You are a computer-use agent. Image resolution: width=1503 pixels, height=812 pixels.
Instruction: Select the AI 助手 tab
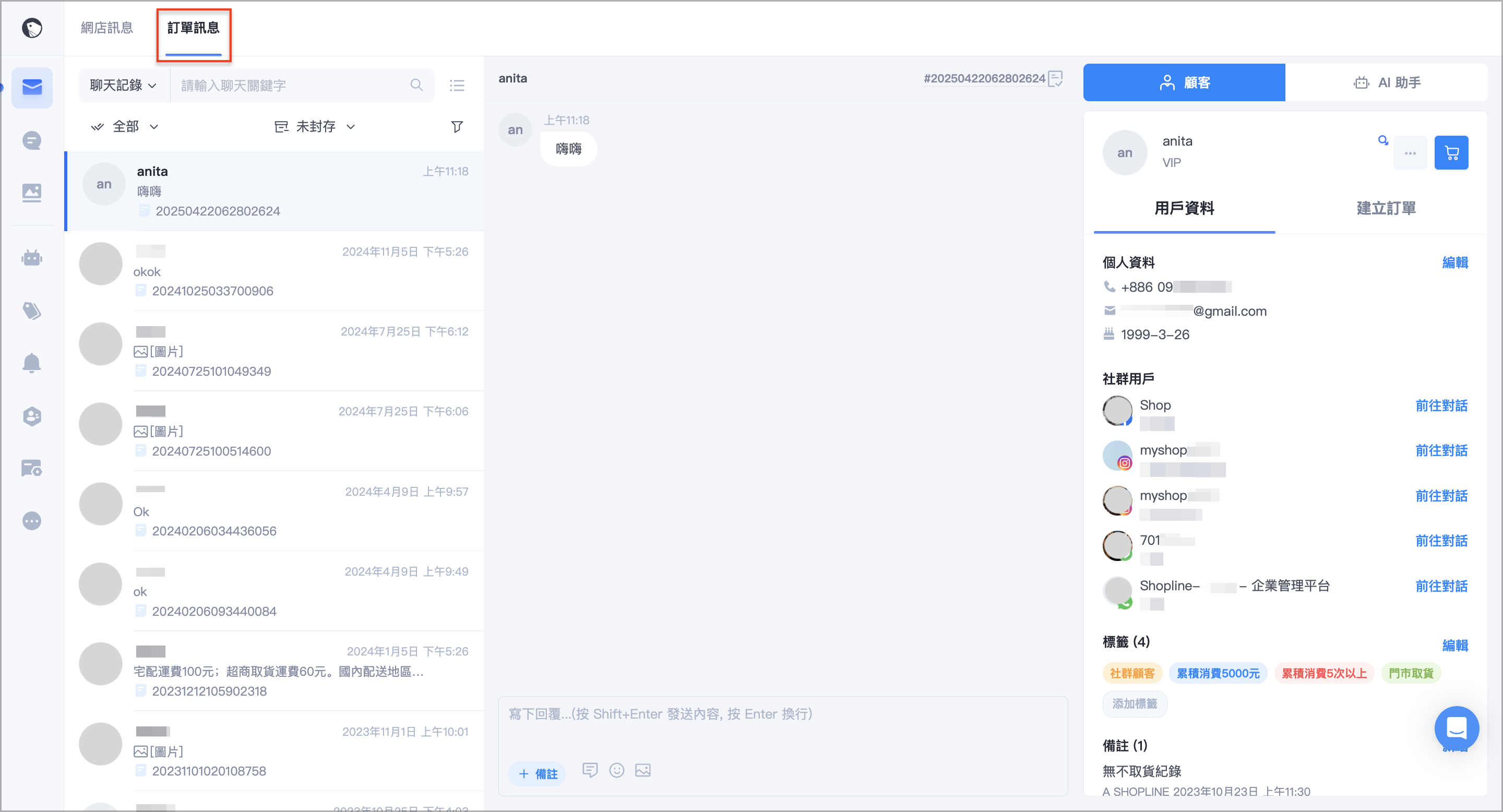pyautogui.click(x=1386, y=82)
